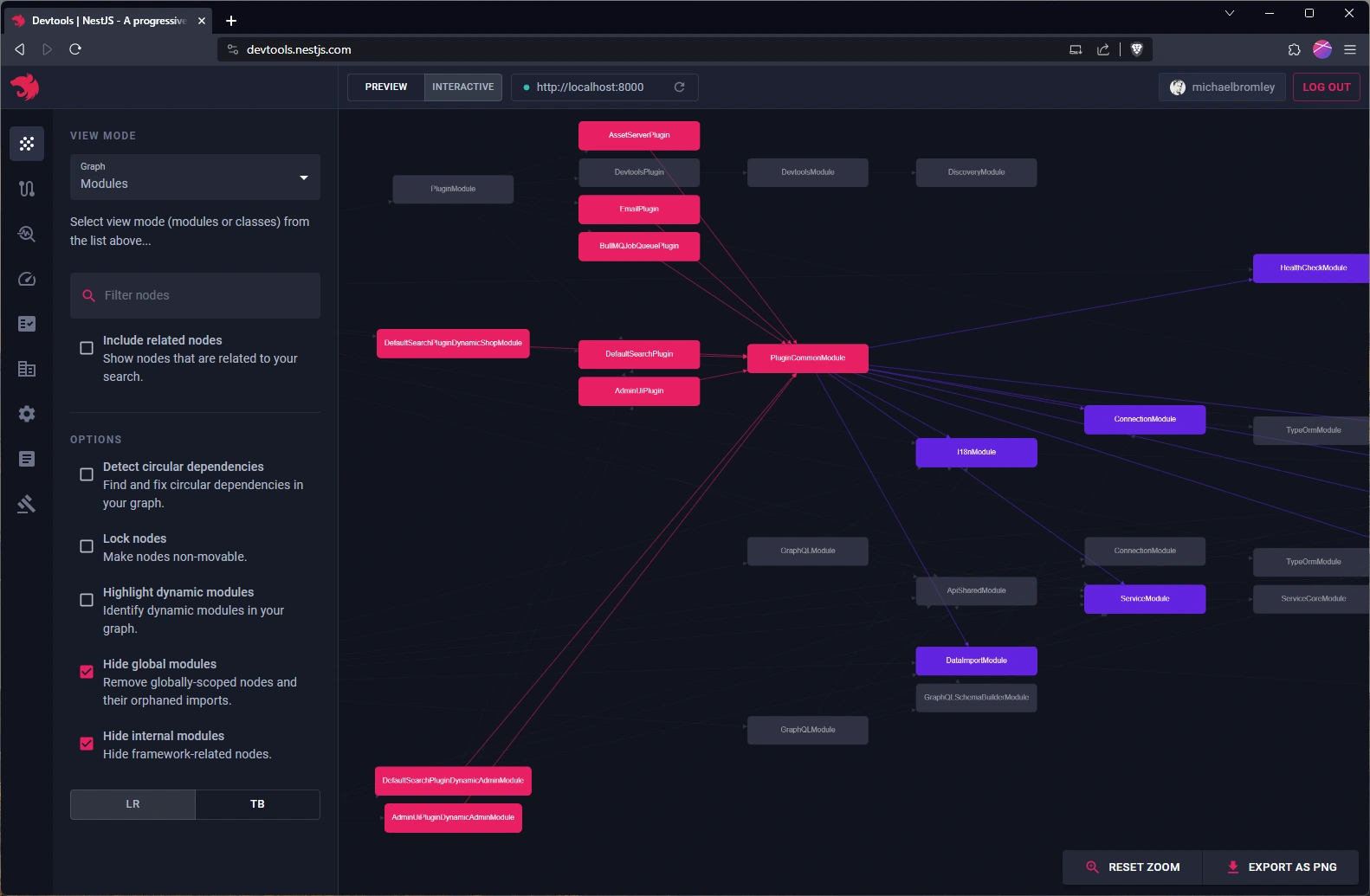
Task: Toggle Lock nodes checkbox
Action: (x=87, y=546)
